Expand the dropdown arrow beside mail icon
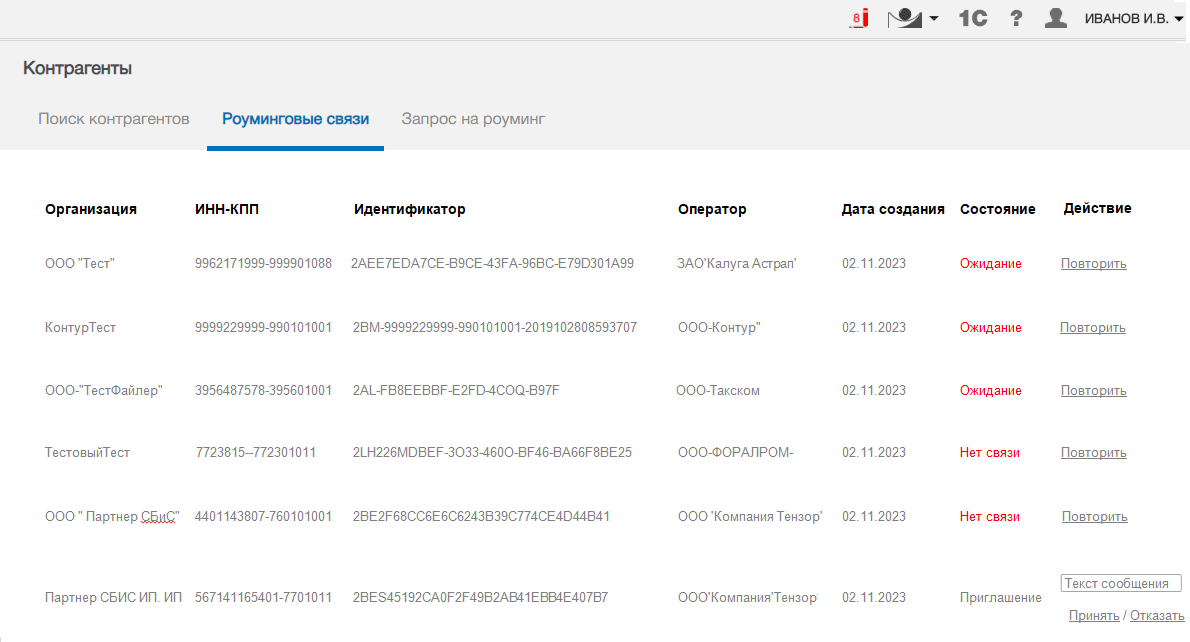1190x642 pixels. (x=933, y=19)
